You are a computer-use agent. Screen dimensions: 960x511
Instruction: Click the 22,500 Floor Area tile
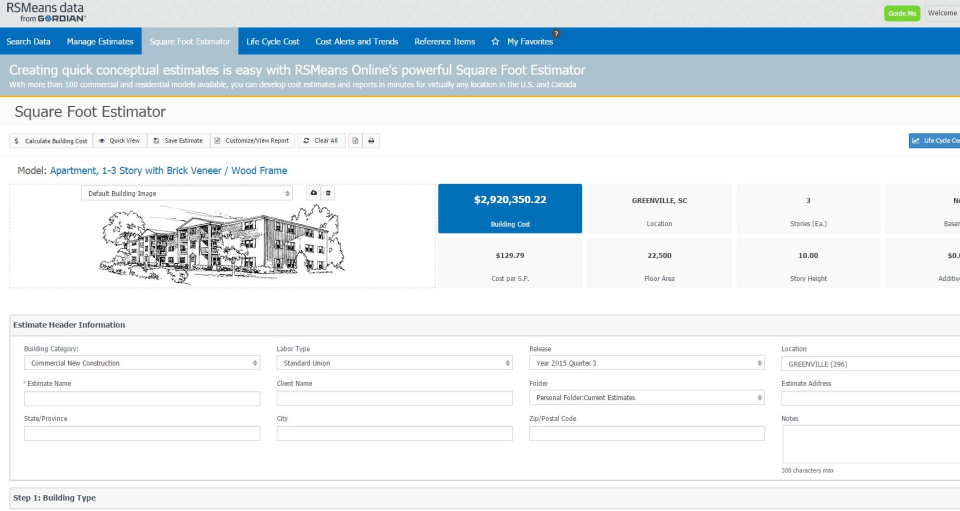659,264
